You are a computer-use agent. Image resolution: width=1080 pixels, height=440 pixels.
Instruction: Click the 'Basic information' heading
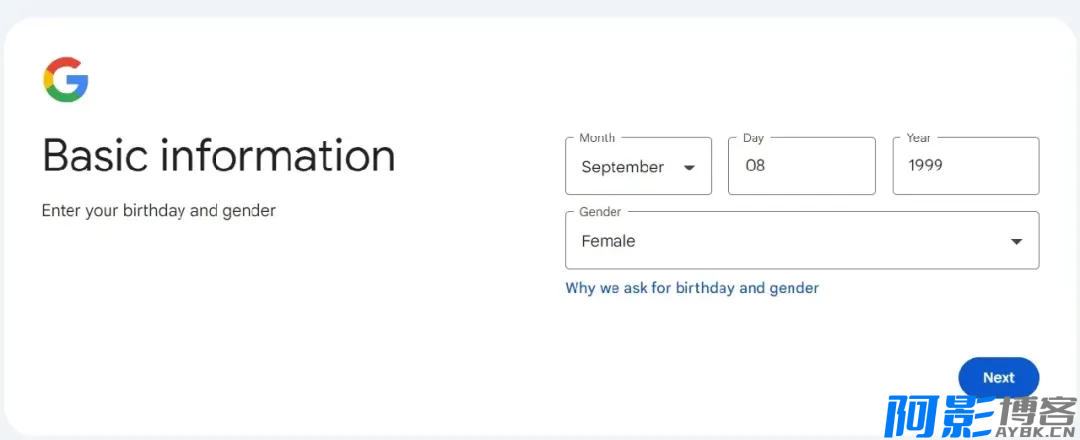click(x=219, y=156)
